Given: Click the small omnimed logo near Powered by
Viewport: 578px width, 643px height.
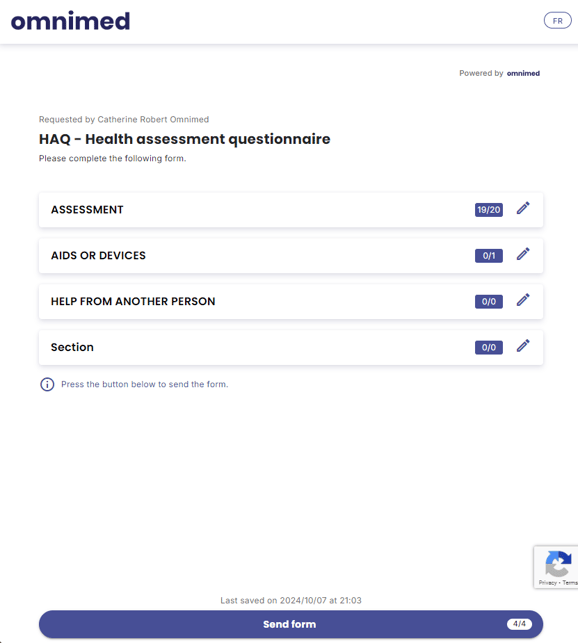Looking at the screenshot, I should 523,73.
